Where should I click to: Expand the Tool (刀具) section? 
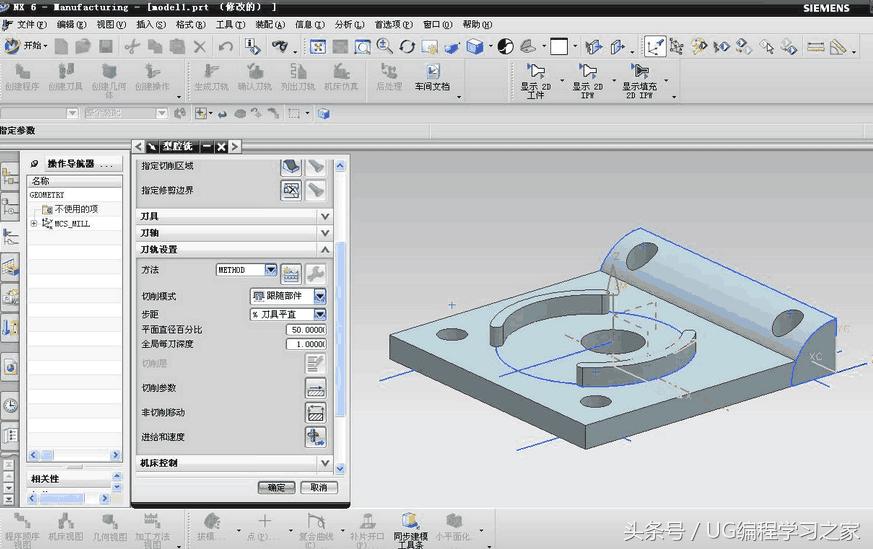[324, 216]
